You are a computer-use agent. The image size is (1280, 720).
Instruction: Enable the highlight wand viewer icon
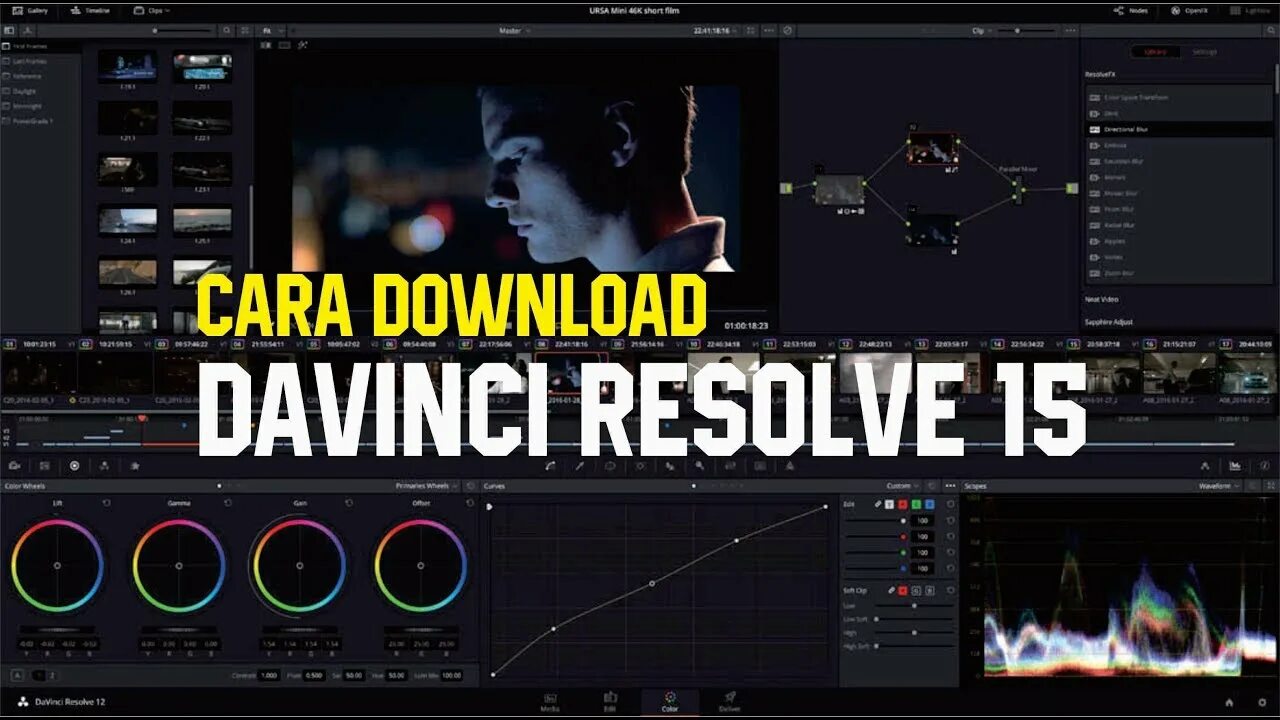[303, 45]
